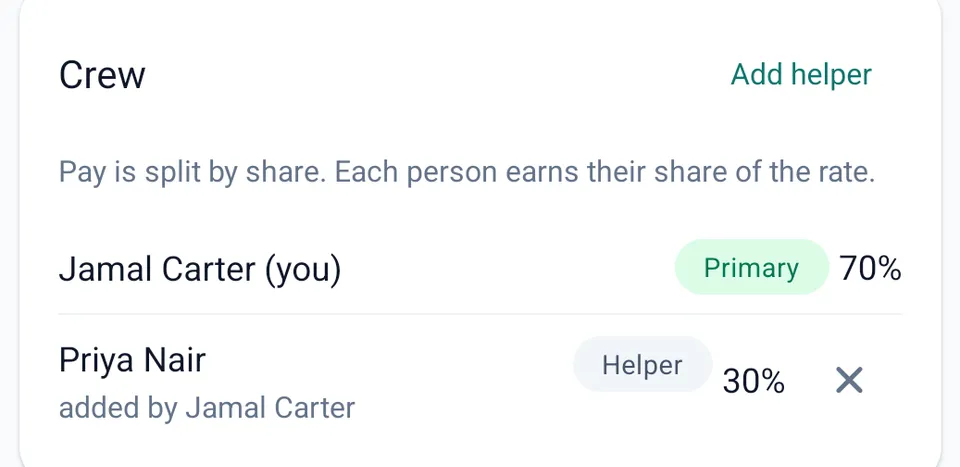960x467 pixels.
Task: Click the Crew section heading
Action: 102,76
